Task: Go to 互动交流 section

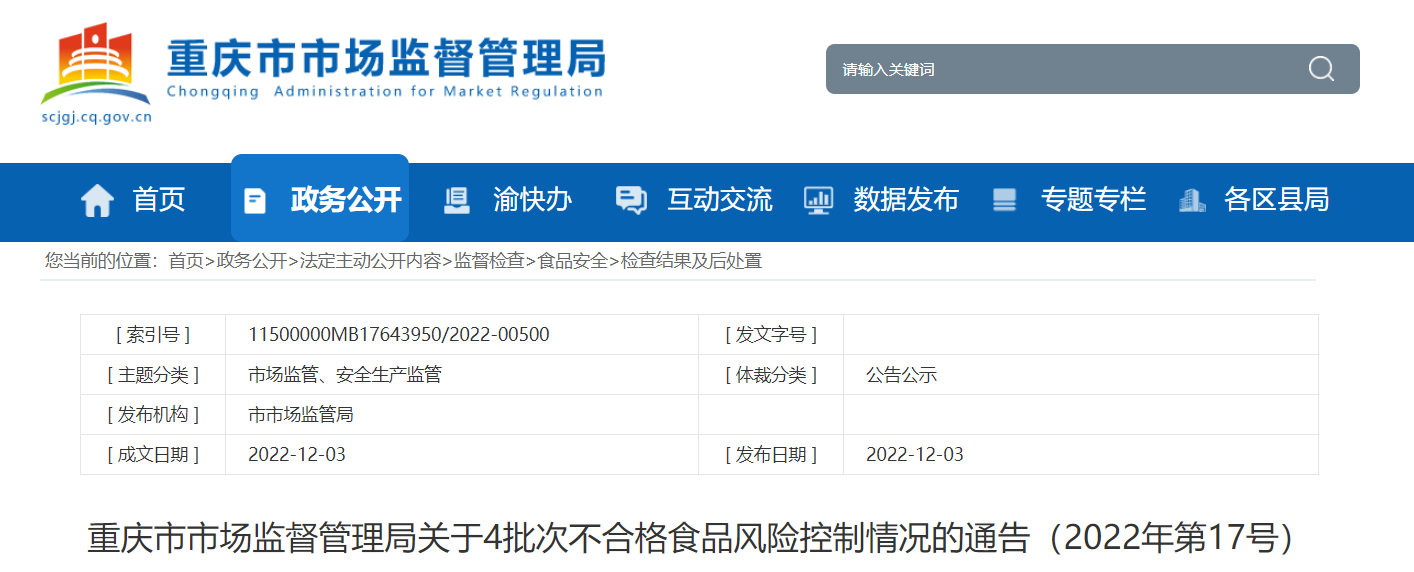Action: (x=720, y=200)
